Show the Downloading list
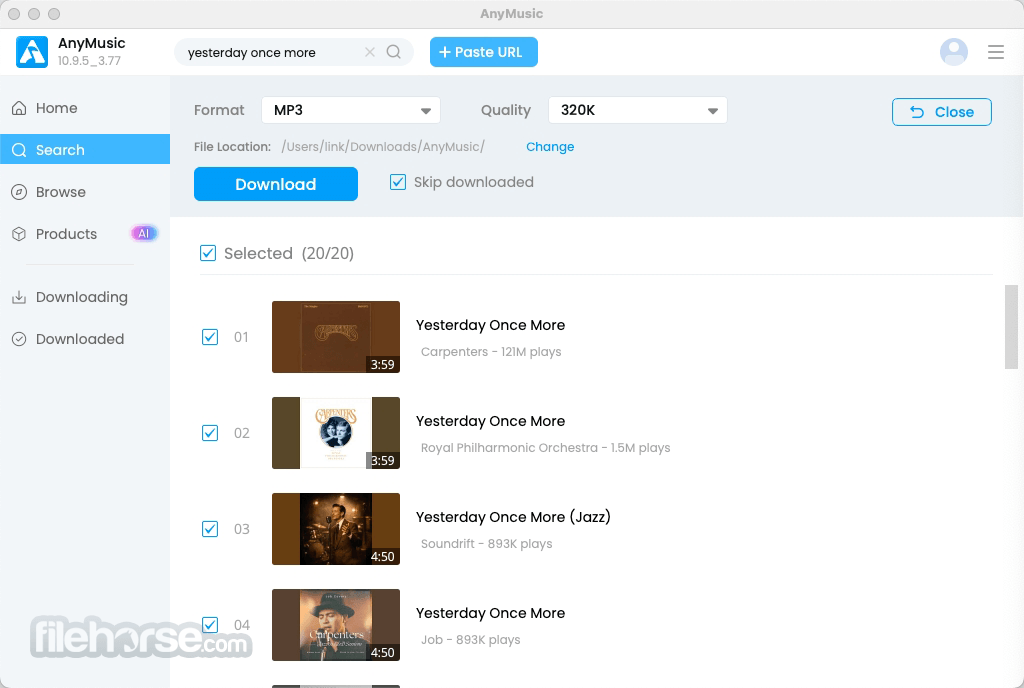The height and width of the screenshot is (688, 1024). coord(85,297)
